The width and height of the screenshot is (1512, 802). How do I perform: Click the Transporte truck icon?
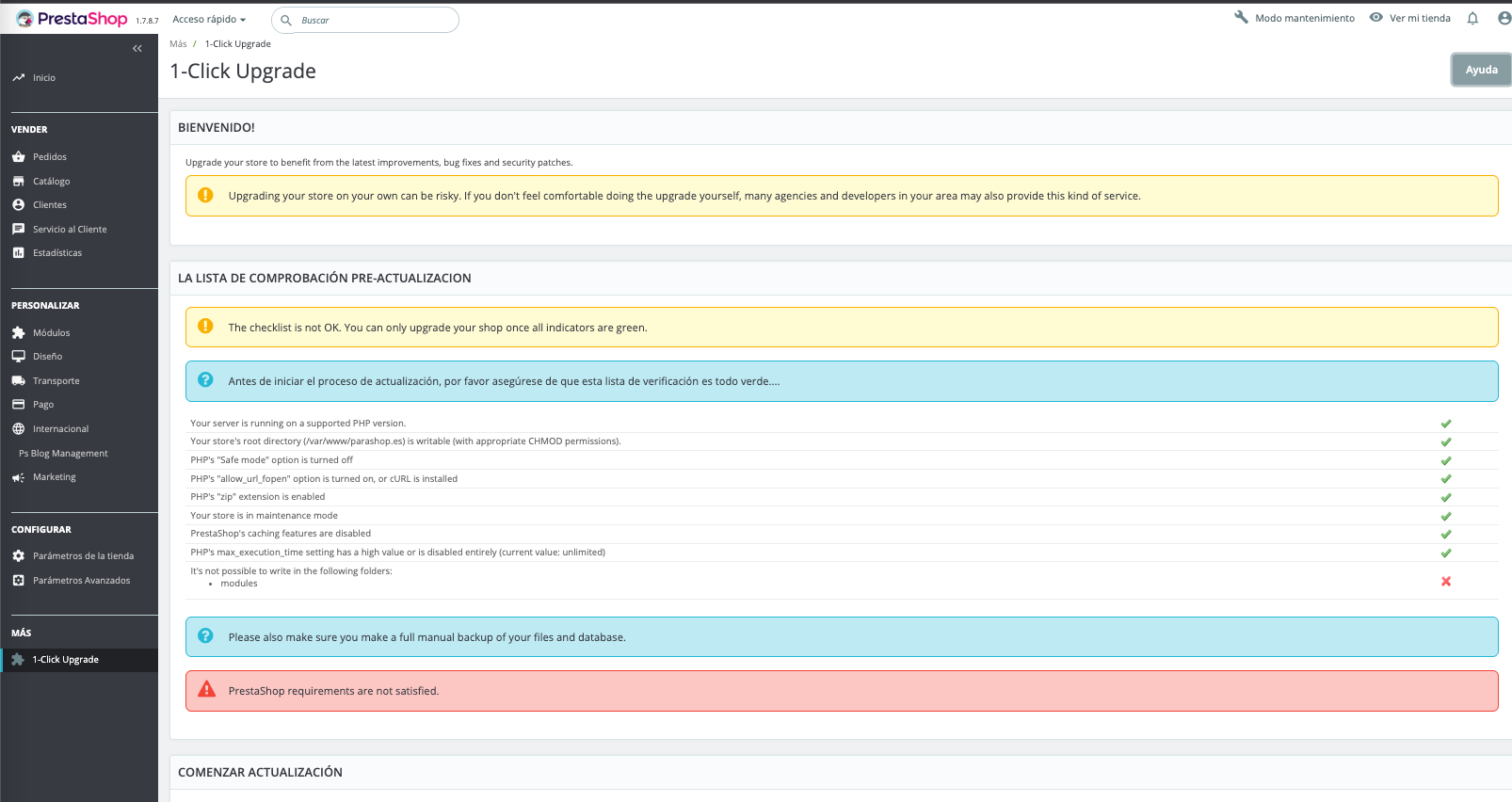[19, 381]
